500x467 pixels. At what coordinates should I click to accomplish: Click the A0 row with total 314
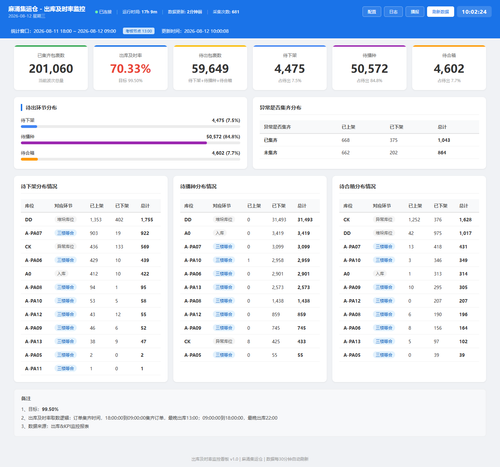pyautogui.click(x=409, y=274)
